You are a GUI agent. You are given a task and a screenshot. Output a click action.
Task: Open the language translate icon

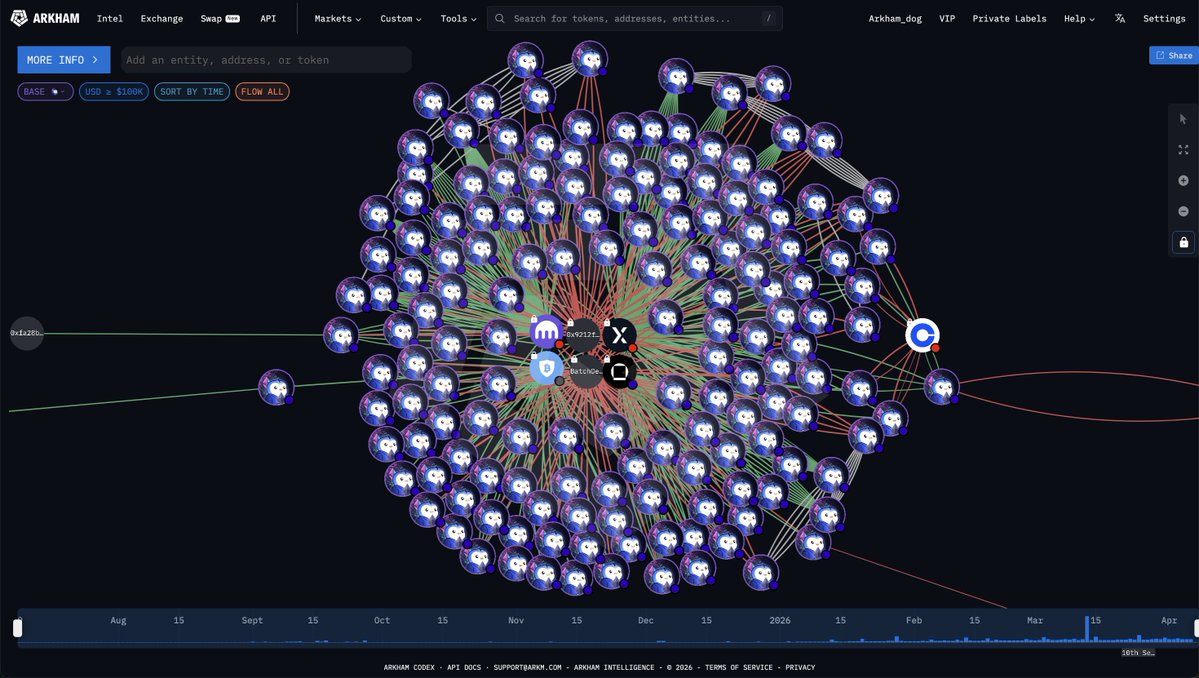[1119, 18]
